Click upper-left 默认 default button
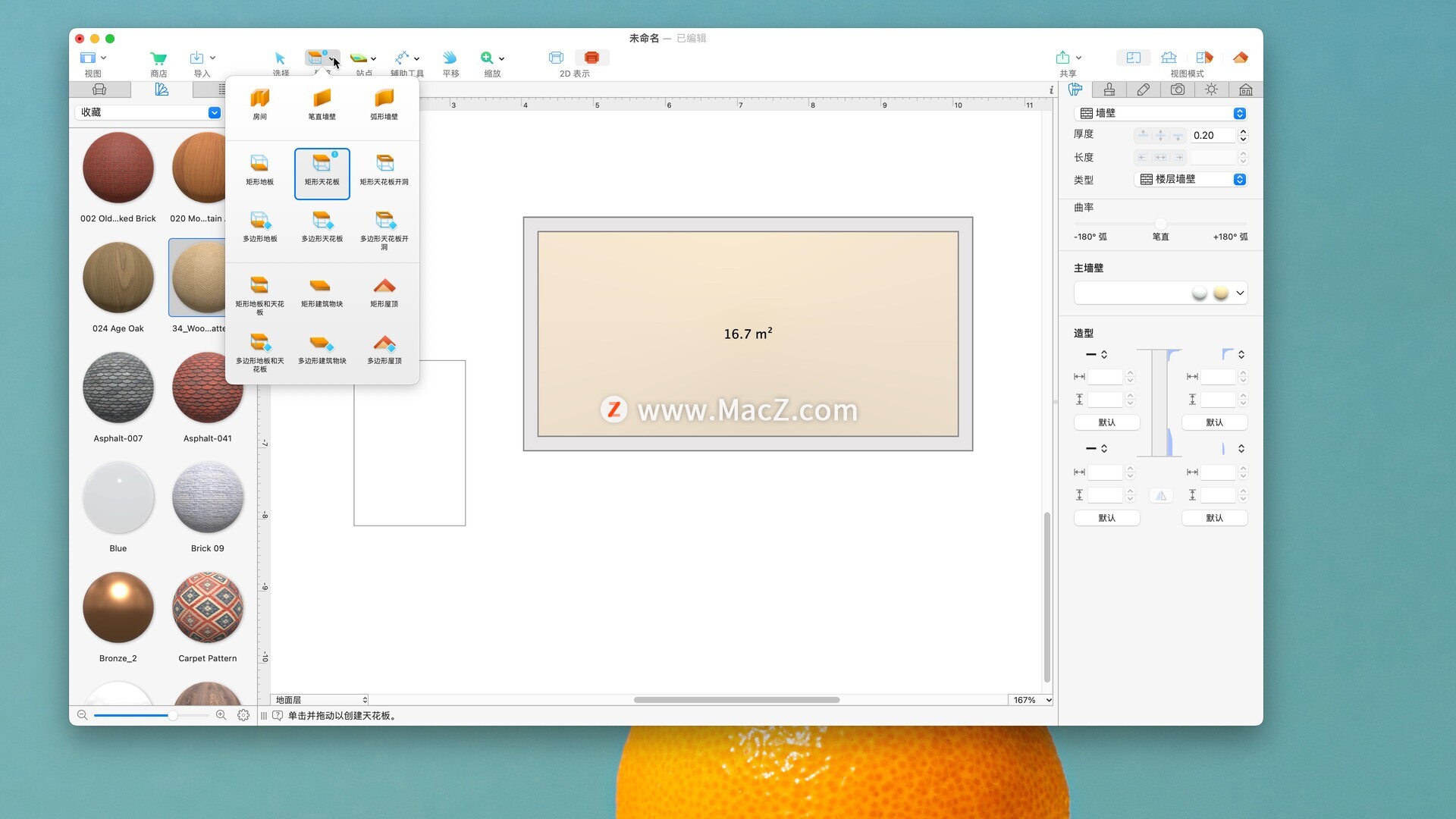The image size is (1456, 819). pos(1107,422)
